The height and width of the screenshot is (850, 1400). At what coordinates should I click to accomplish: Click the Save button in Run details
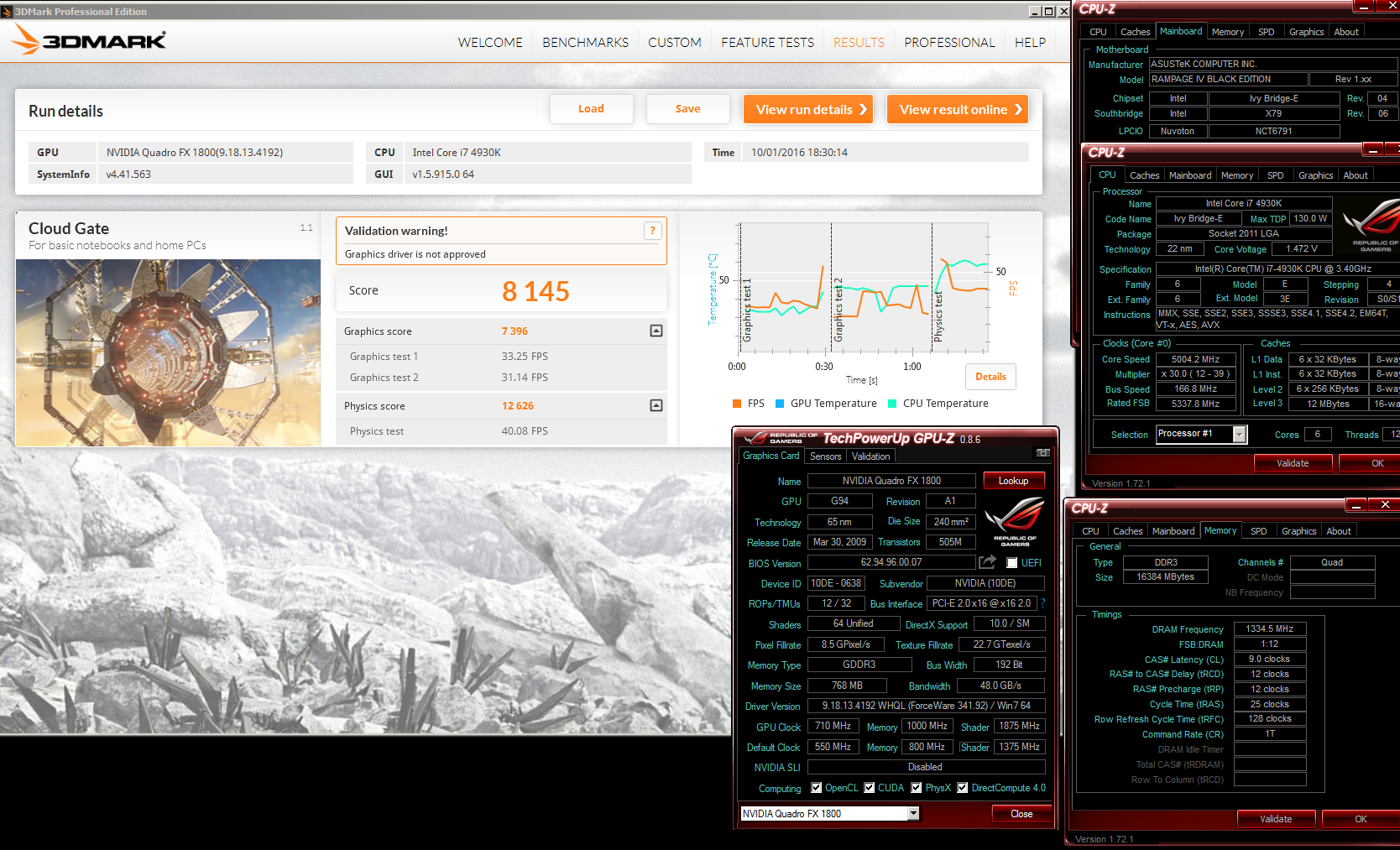click(687, 109)
